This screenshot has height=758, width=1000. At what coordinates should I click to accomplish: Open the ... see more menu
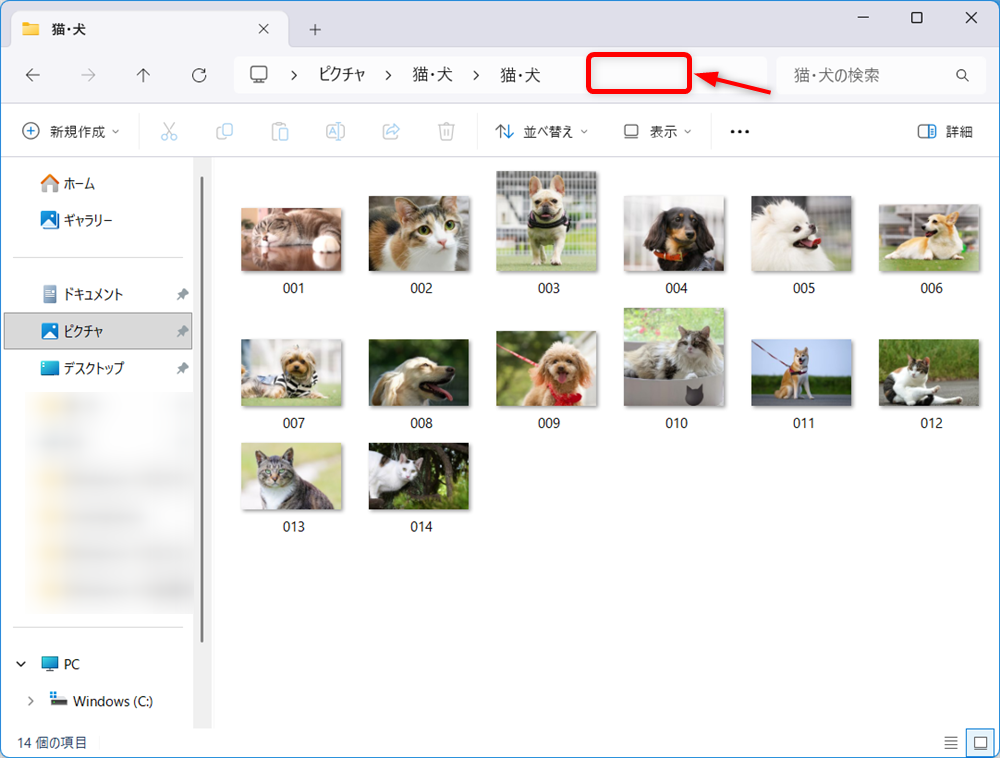(x=739, y=131)
